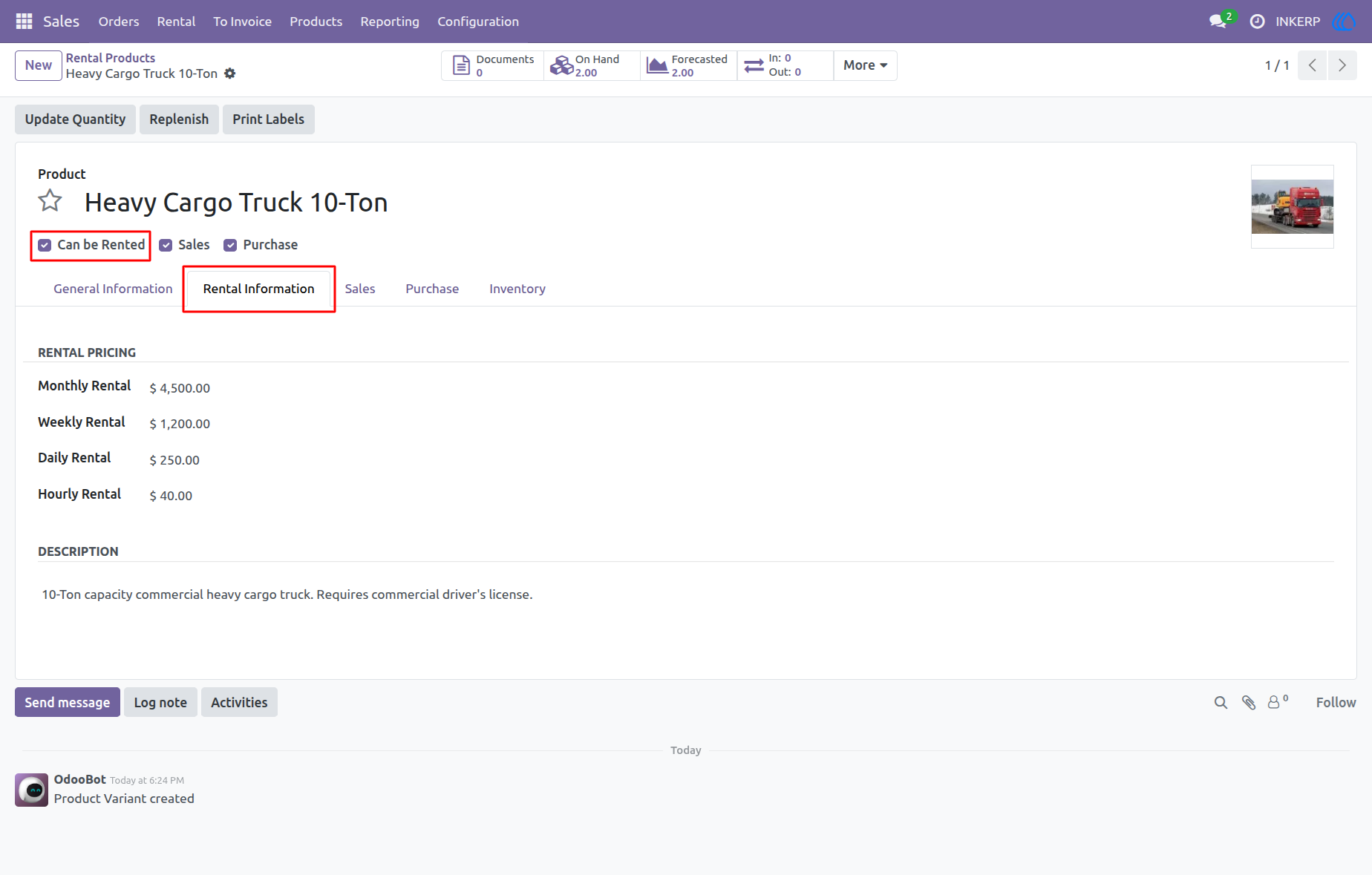Open the gear actions icon beside product name
The height and width of the screenshot is (875, 1372).
pyautogui.click(x=230, y=73)
